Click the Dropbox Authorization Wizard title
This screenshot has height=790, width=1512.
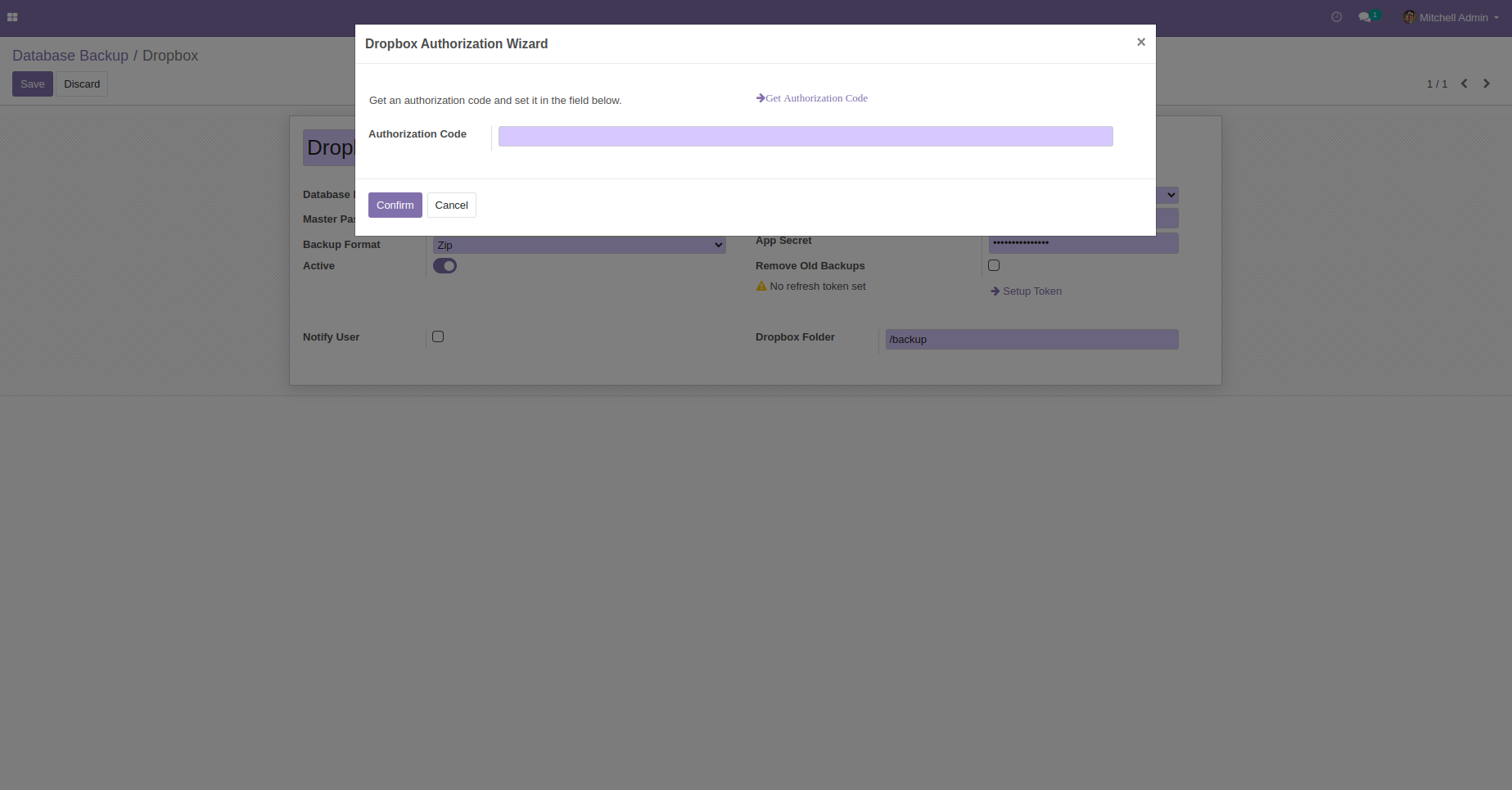(456, 44)
